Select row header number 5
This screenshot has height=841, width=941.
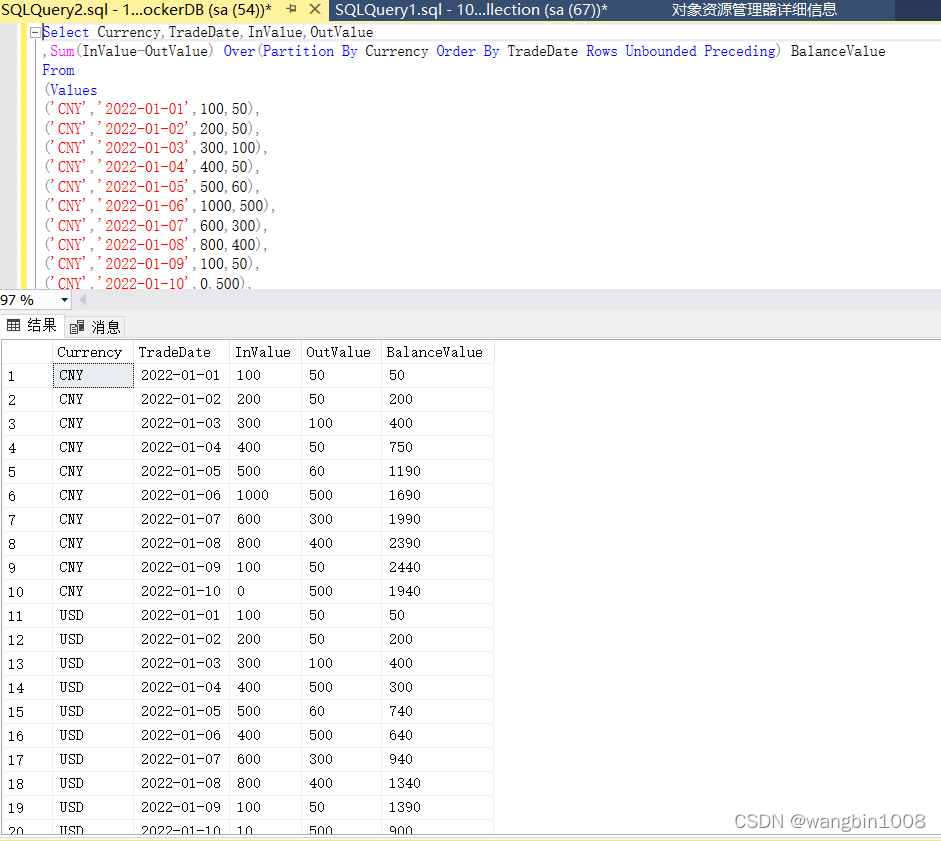tap(27, 472)
